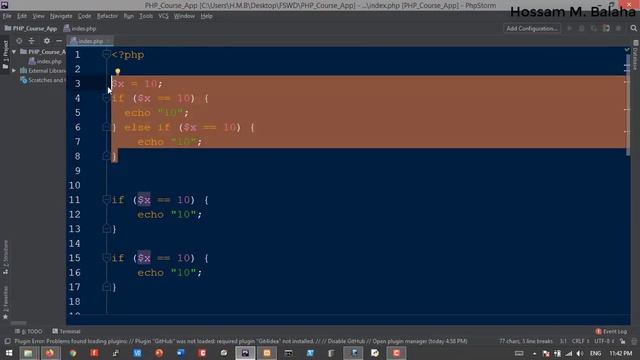Fold the code block ending at line 8
The image size is (640, 360).
(x=107, y=156)
